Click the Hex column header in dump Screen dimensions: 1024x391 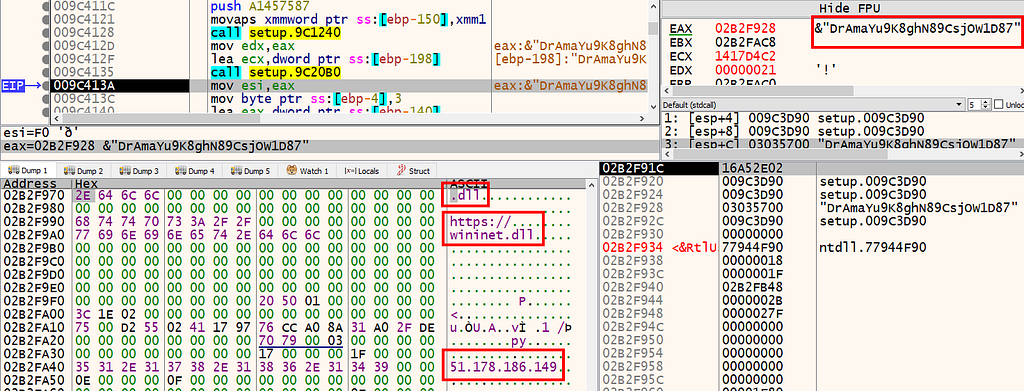pos(258,184)
